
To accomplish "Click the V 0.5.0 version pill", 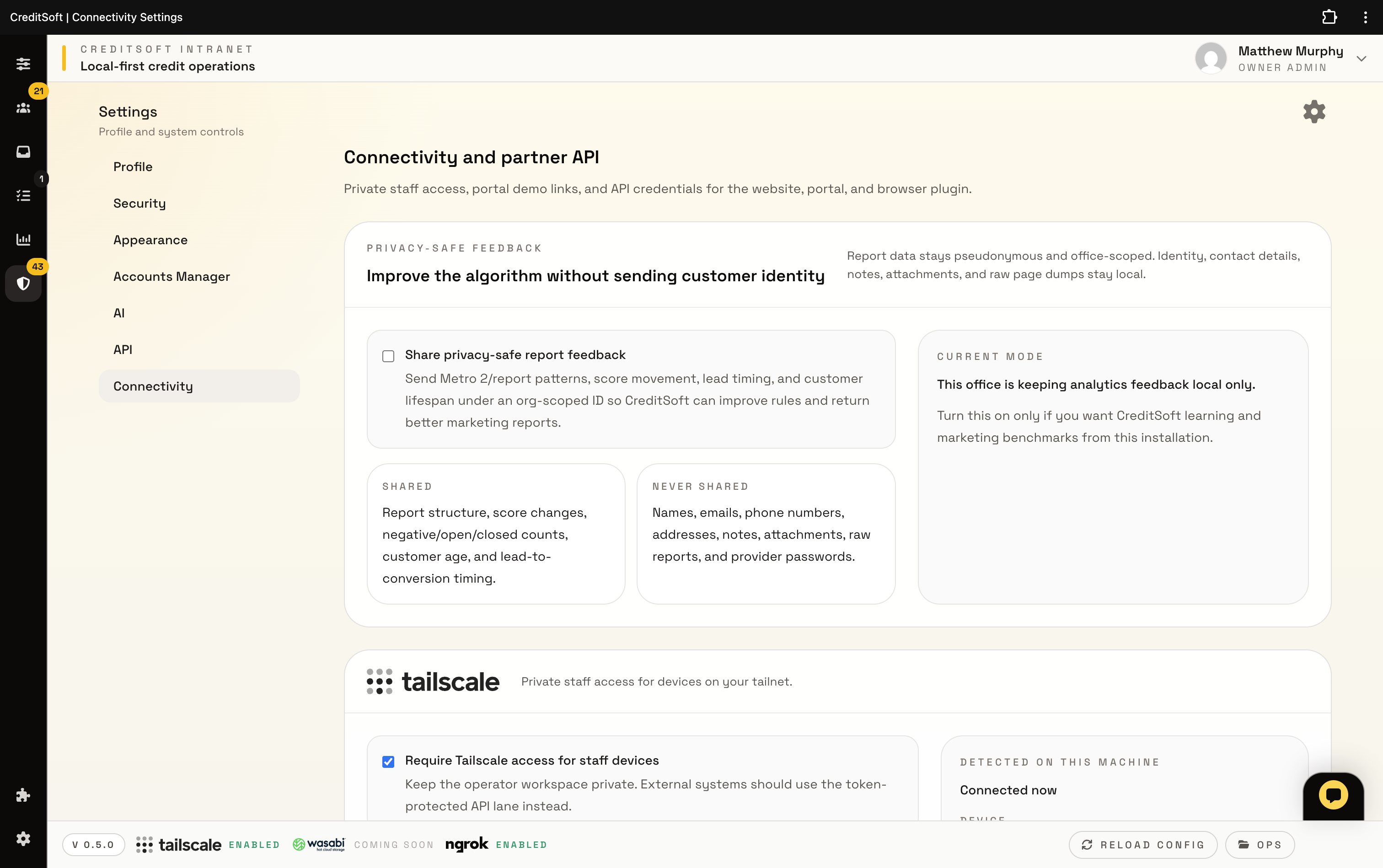I will pyautogui.click(x=94, y=845).
